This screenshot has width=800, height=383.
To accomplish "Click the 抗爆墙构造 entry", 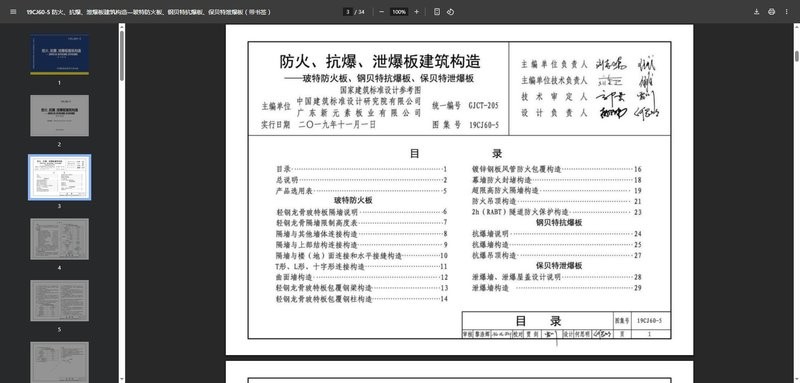I will pos(557,245).
